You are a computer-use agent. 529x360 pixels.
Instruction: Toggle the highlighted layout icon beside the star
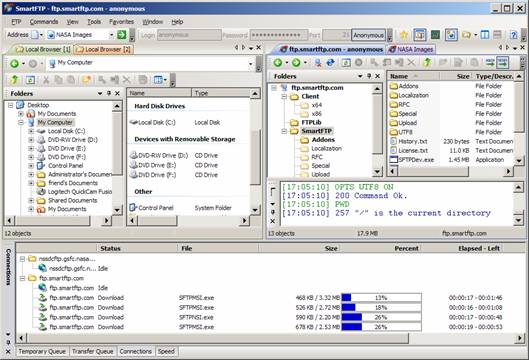(x=419, y=35)
